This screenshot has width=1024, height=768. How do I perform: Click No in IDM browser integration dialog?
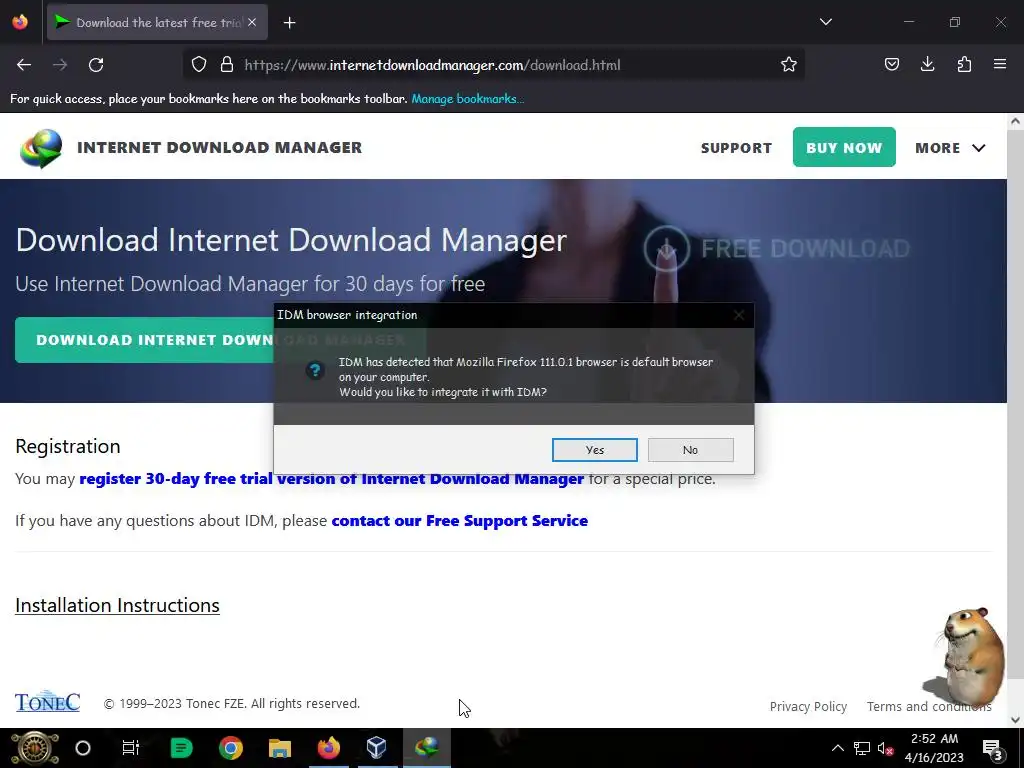(690, 449)
